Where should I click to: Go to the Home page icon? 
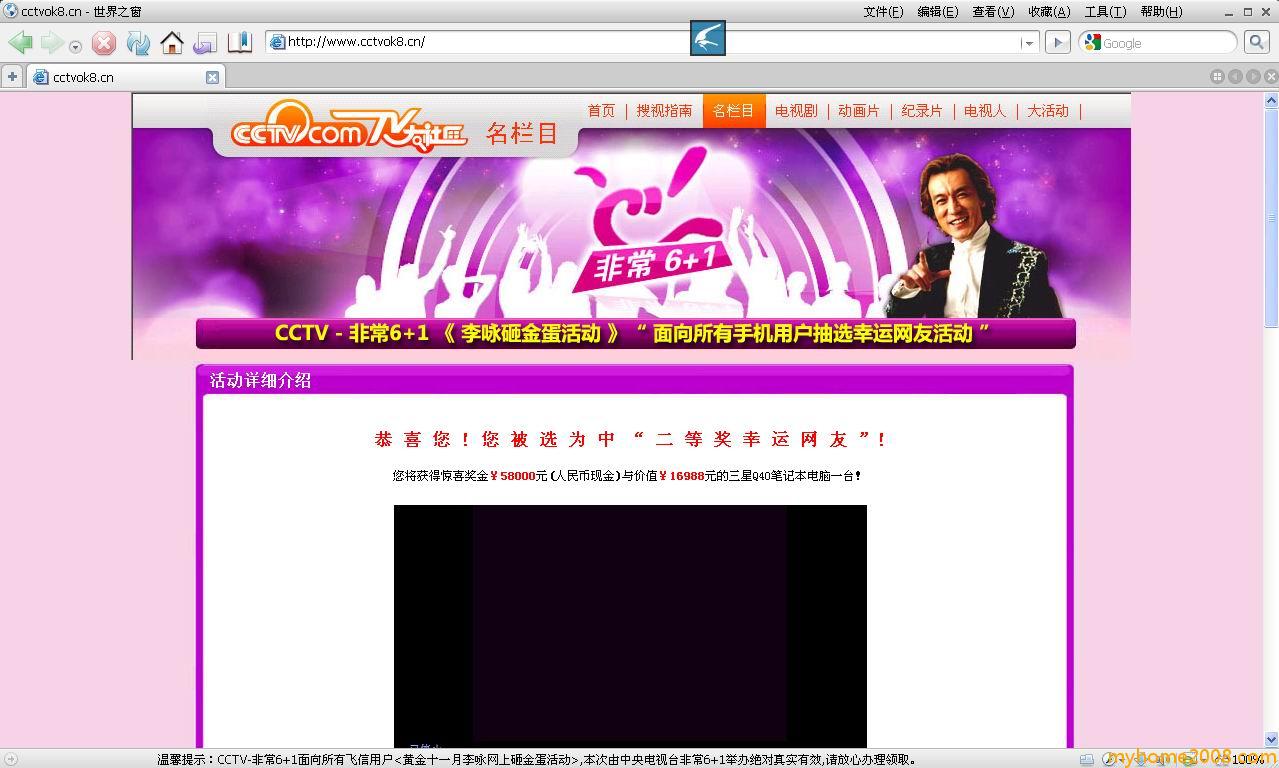coord(172,43)
